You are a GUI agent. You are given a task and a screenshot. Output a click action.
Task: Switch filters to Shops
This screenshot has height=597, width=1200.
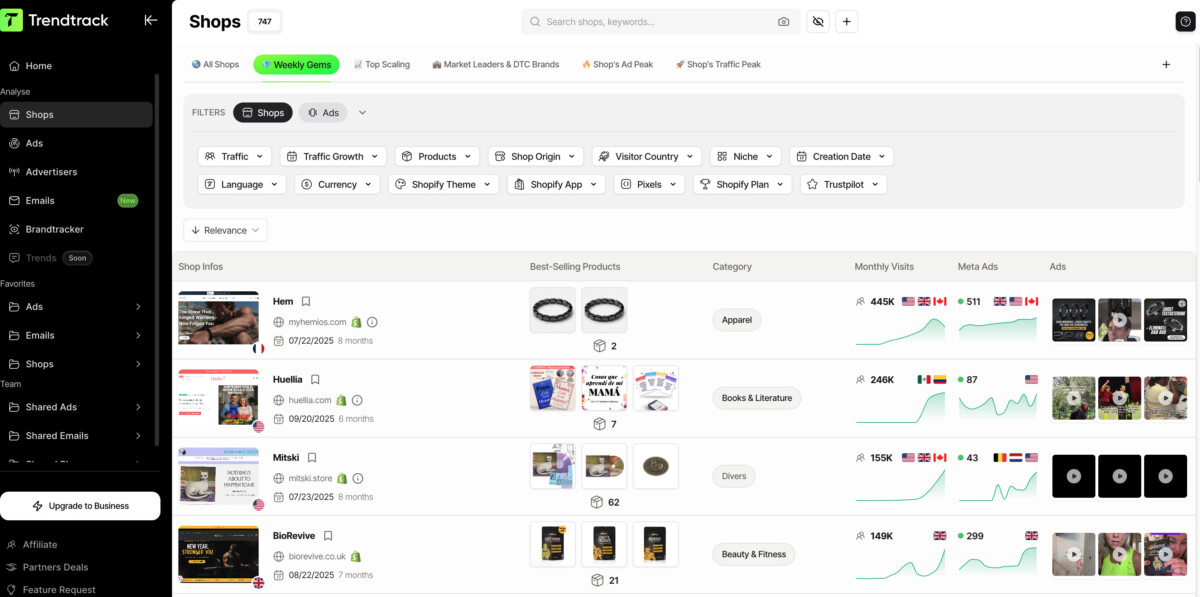[x=263, y=113]
